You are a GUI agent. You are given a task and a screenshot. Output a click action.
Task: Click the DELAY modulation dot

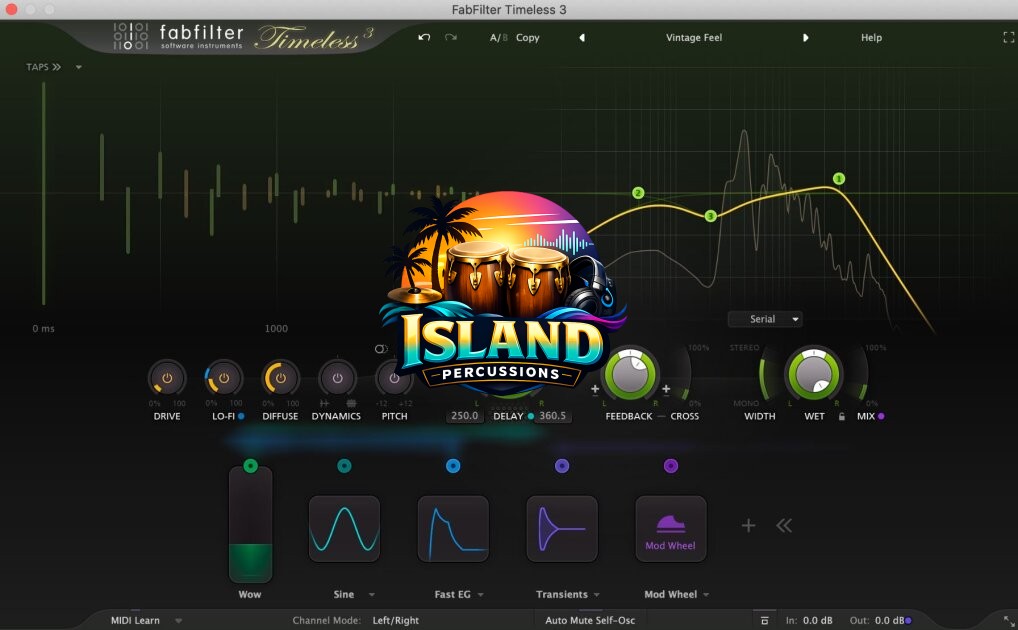click(530, 416)
